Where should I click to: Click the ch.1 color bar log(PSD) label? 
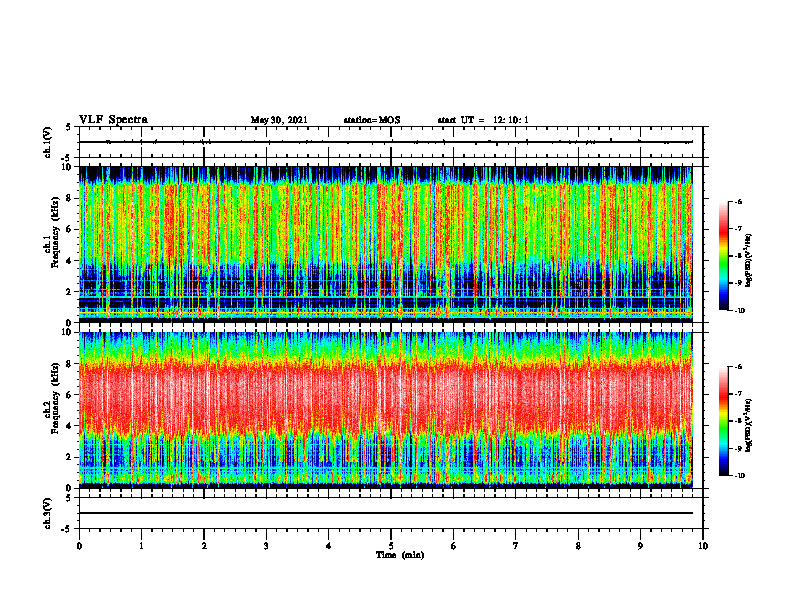point(749,260)
